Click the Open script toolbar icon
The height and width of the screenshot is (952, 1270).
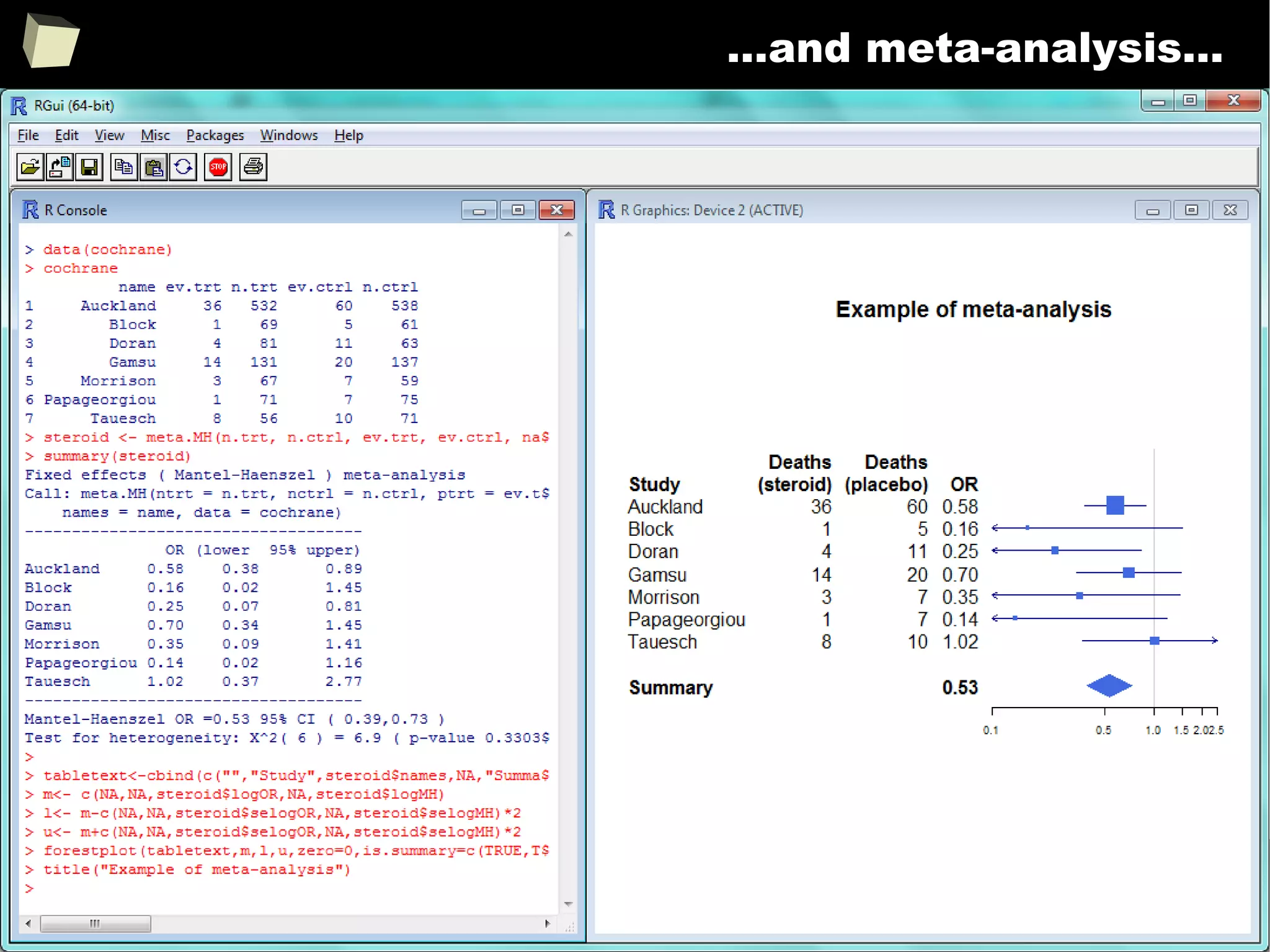click(30, 167)
